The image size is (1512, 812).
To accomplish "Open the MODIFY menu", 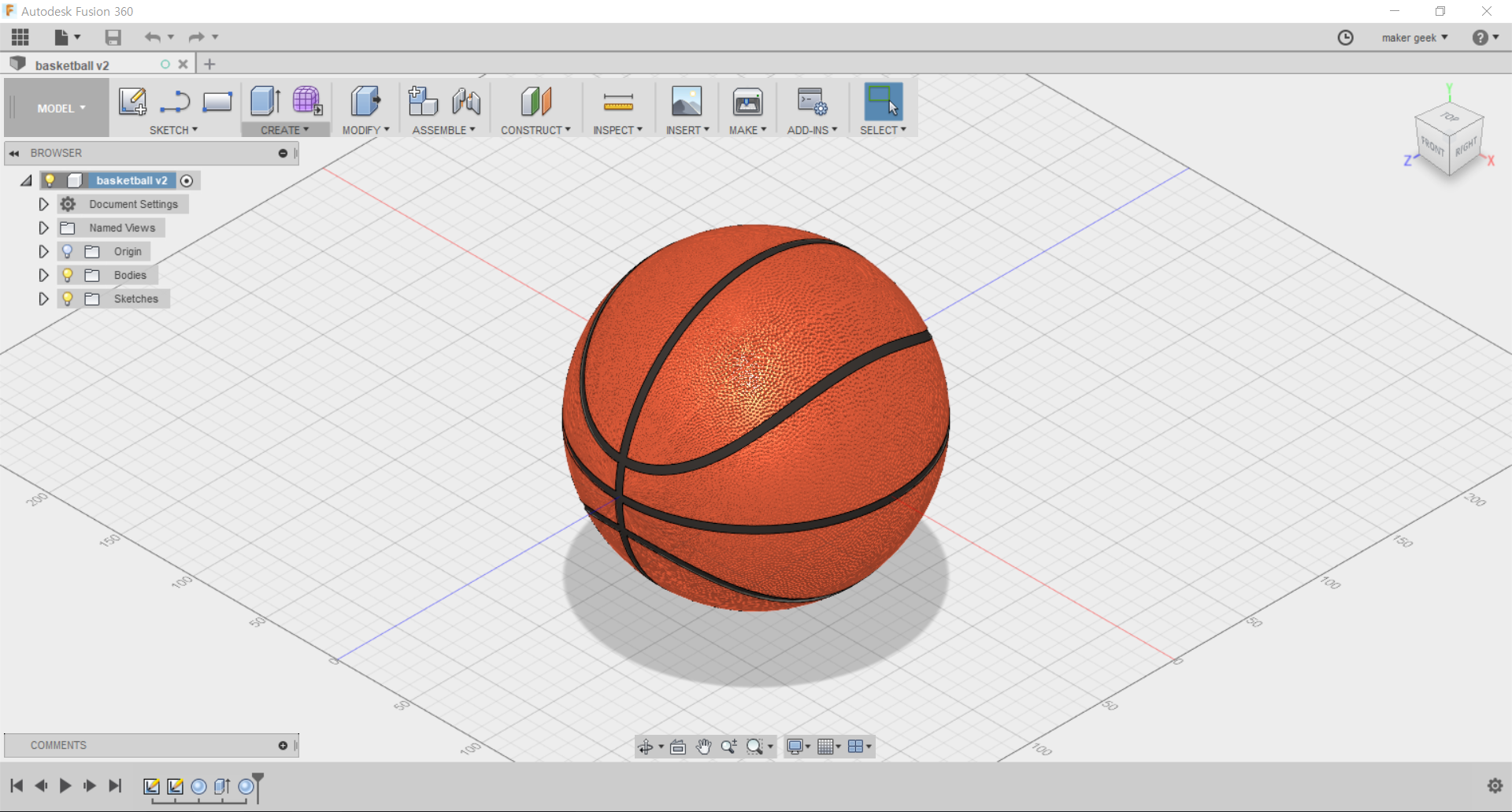I will click(x=365, y=130).
